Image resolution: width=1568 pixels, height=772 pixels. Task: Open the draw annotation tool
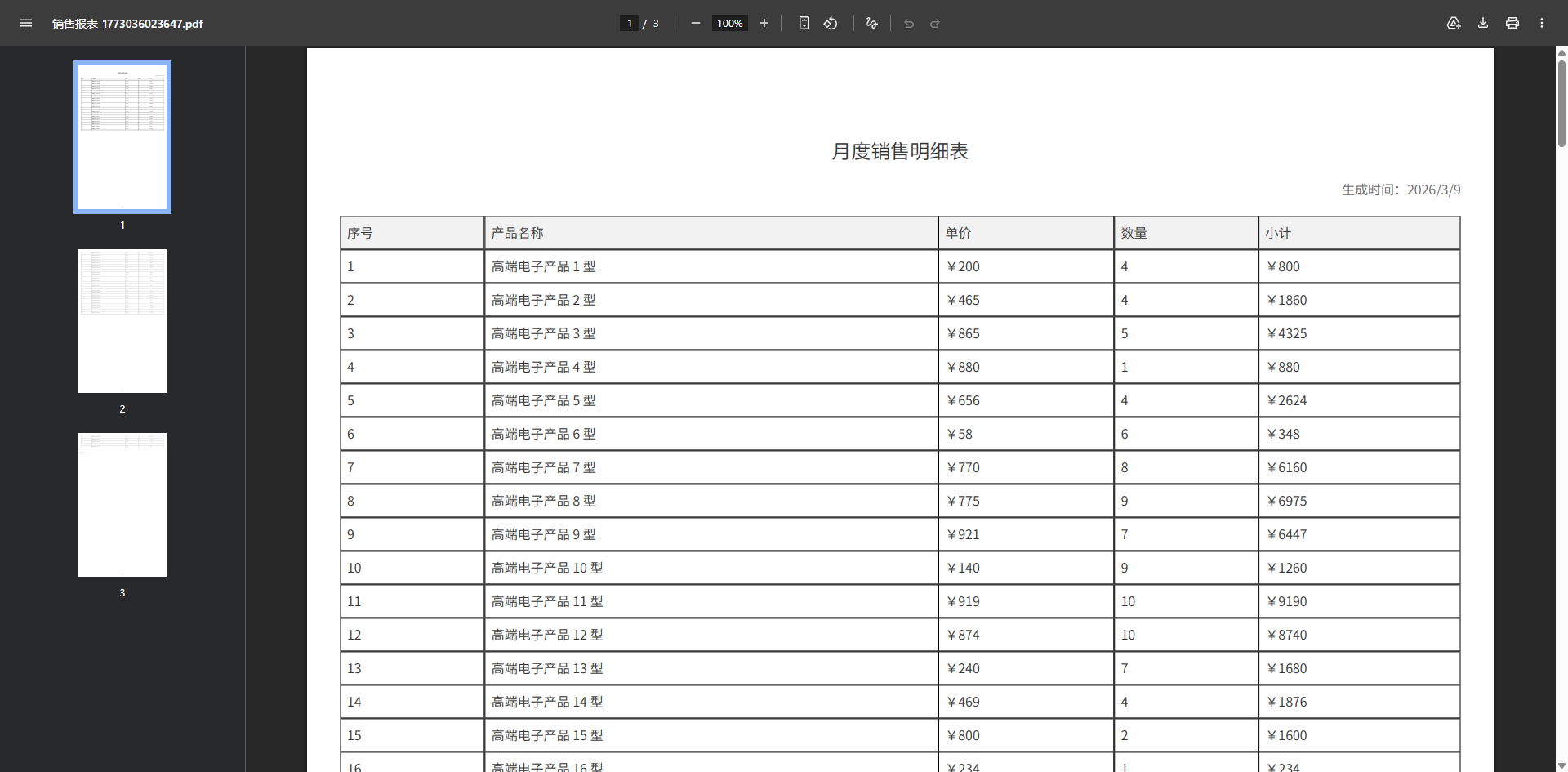click(x=871, y=23)
